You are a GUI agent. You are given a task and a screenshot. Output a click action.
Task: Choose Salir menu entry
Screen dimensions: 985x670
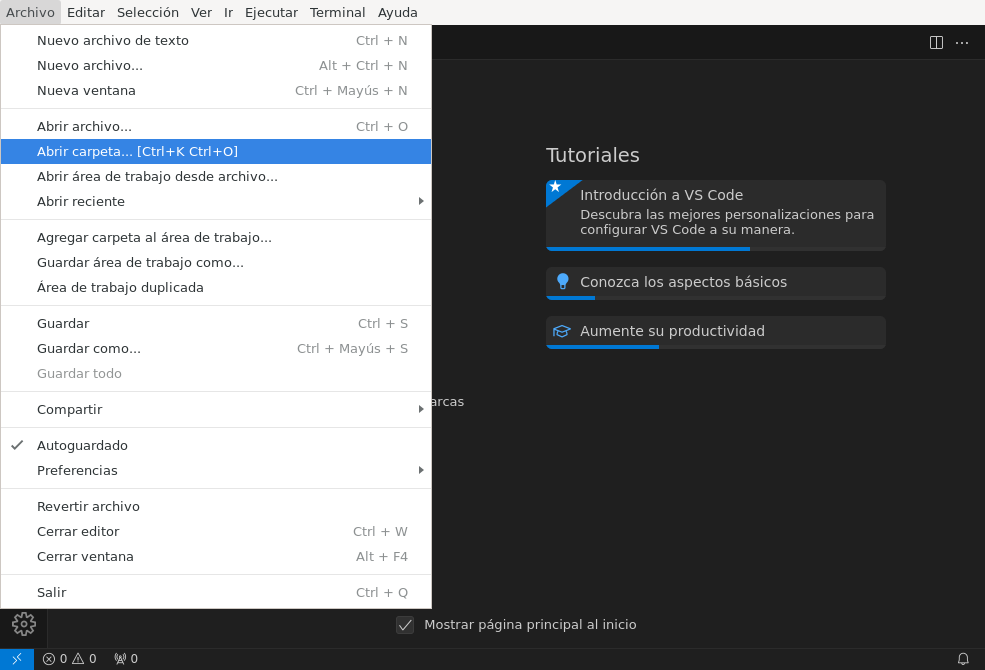coord(216,592)
